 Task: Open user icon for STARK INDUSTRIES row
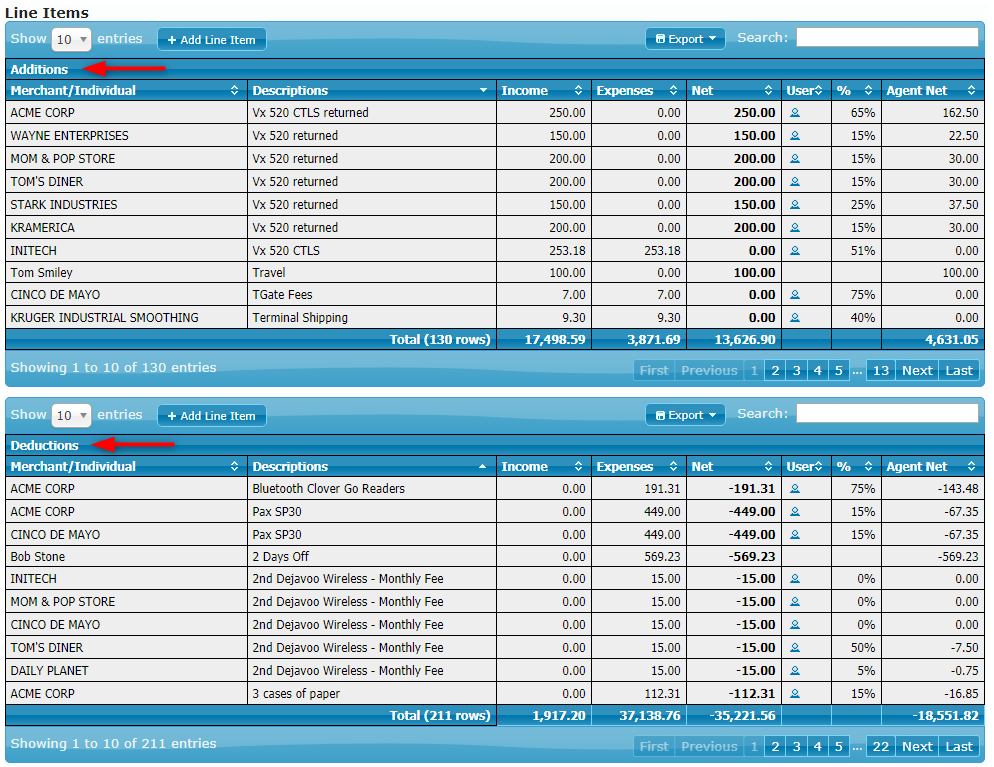pyautogui.click(x=795, y=205)
